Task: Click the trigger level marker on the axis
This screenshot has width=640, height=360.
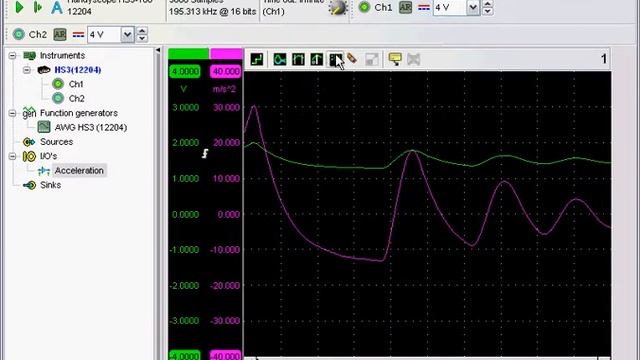Action: (x=205, y=153)
